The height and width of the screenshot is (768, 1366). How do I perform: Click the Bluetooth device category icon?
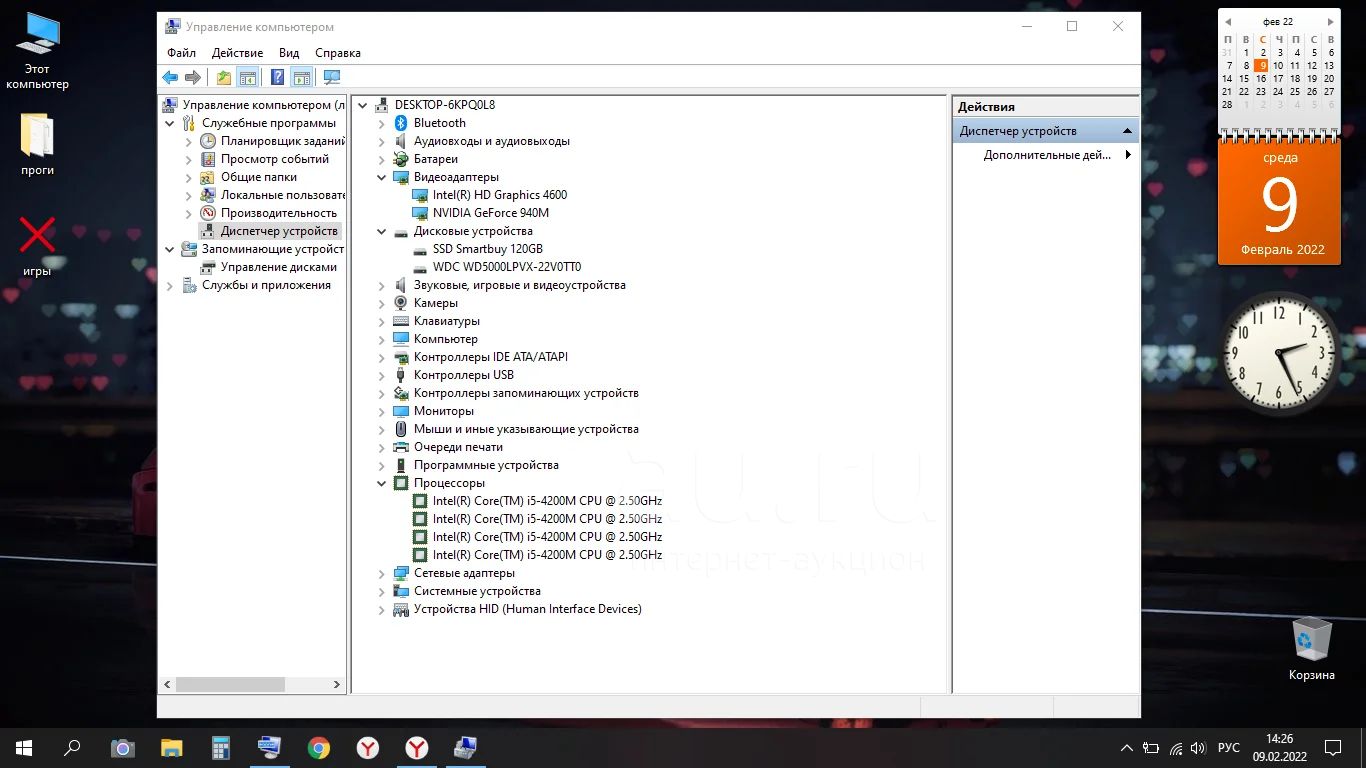(x=401, y=123)
